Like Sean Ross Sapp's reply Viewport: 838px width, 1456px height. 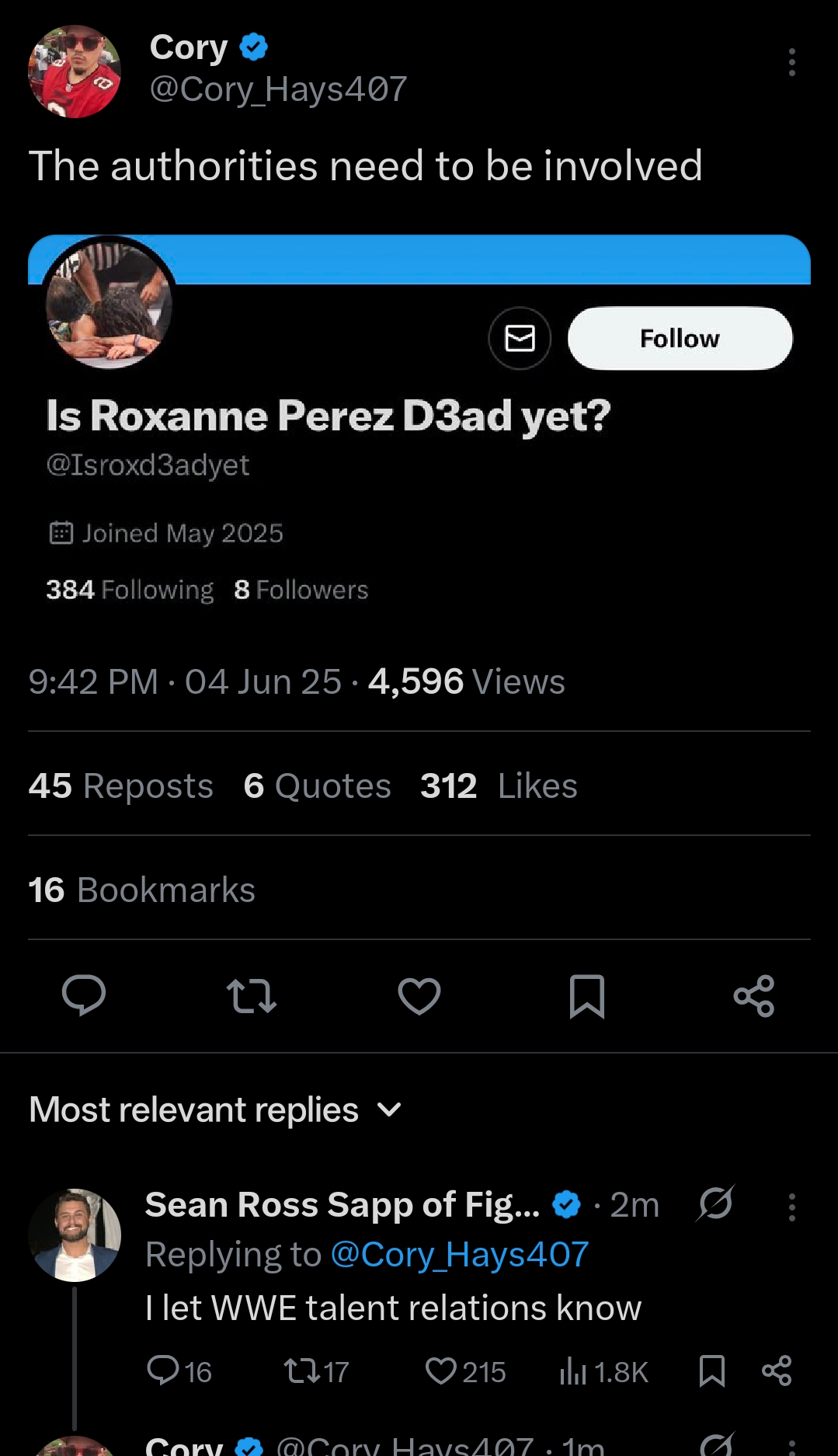pos(441,1371)
